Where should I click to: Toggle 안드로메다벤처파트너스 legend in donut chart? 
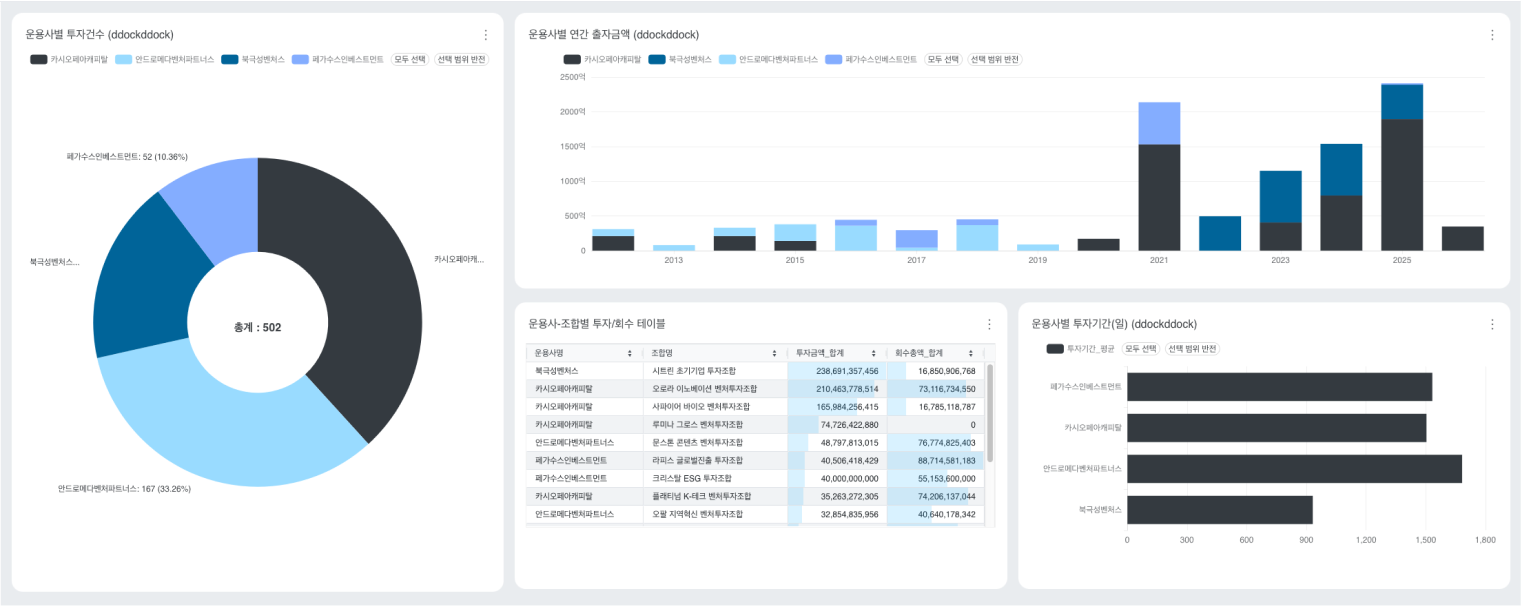click(x=165, y=60)
